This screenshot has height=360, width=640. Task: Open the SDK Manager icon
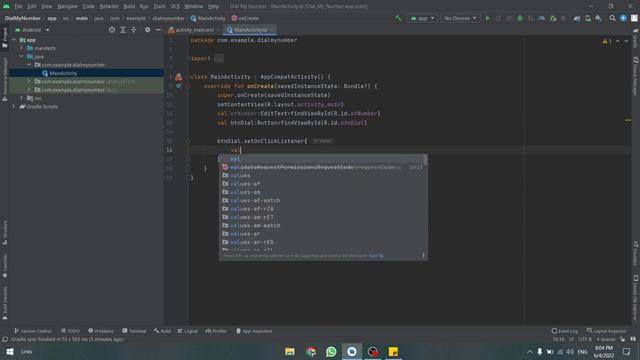pos(598,18)
